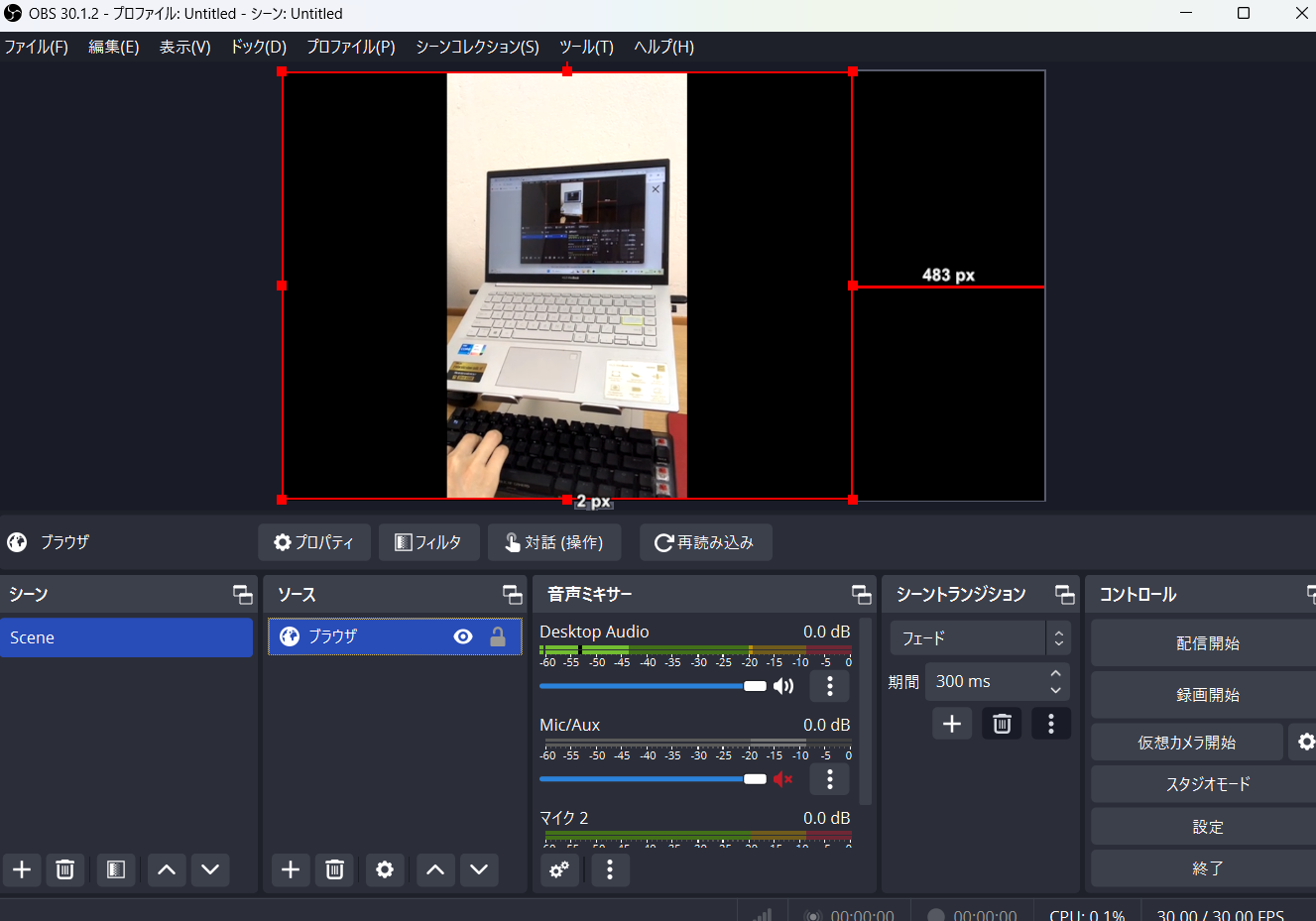Click the audio mixer vertical scrollbar

[866, 712]
